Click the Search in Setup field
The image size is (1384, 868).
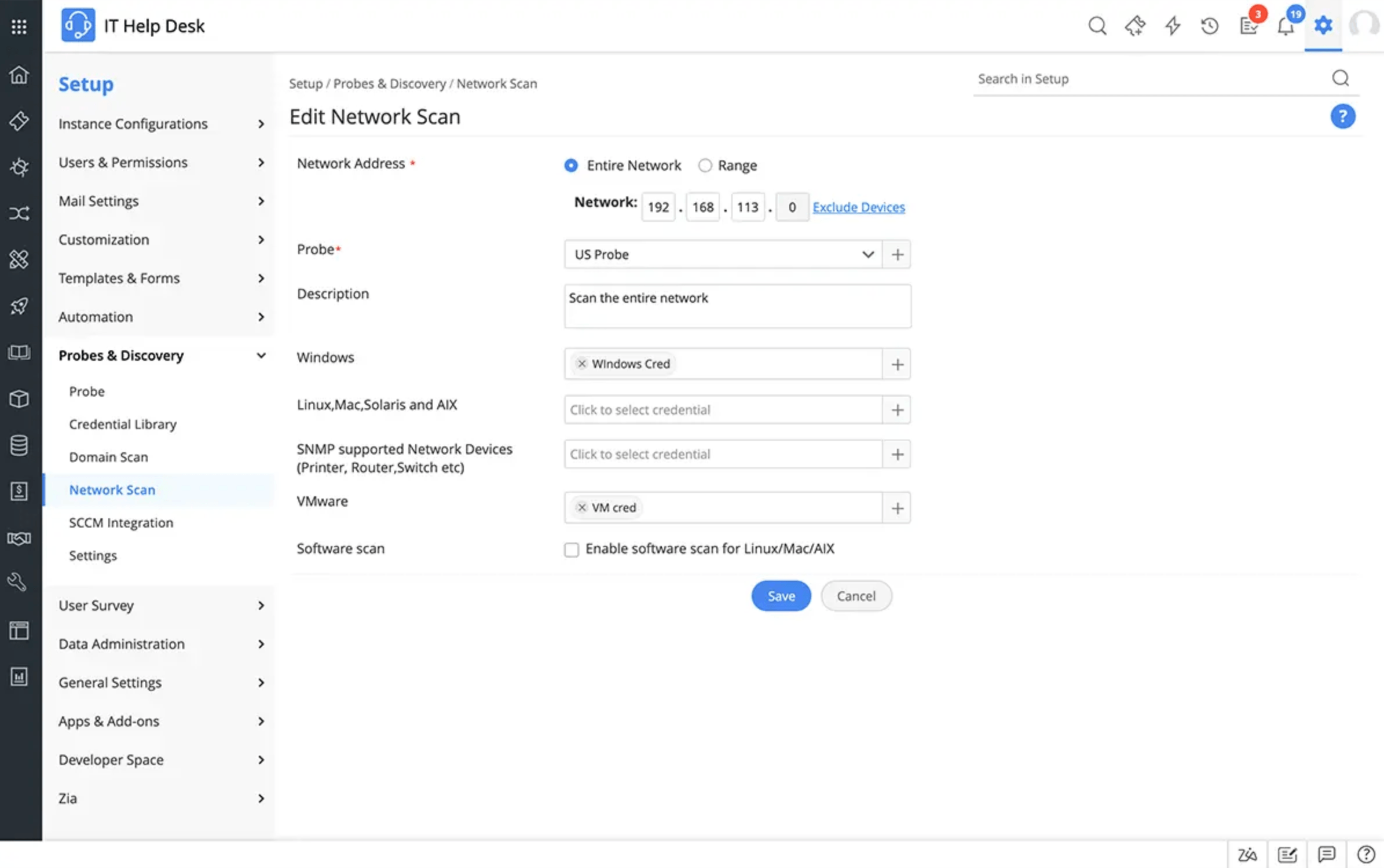(x=1149, y=79)
